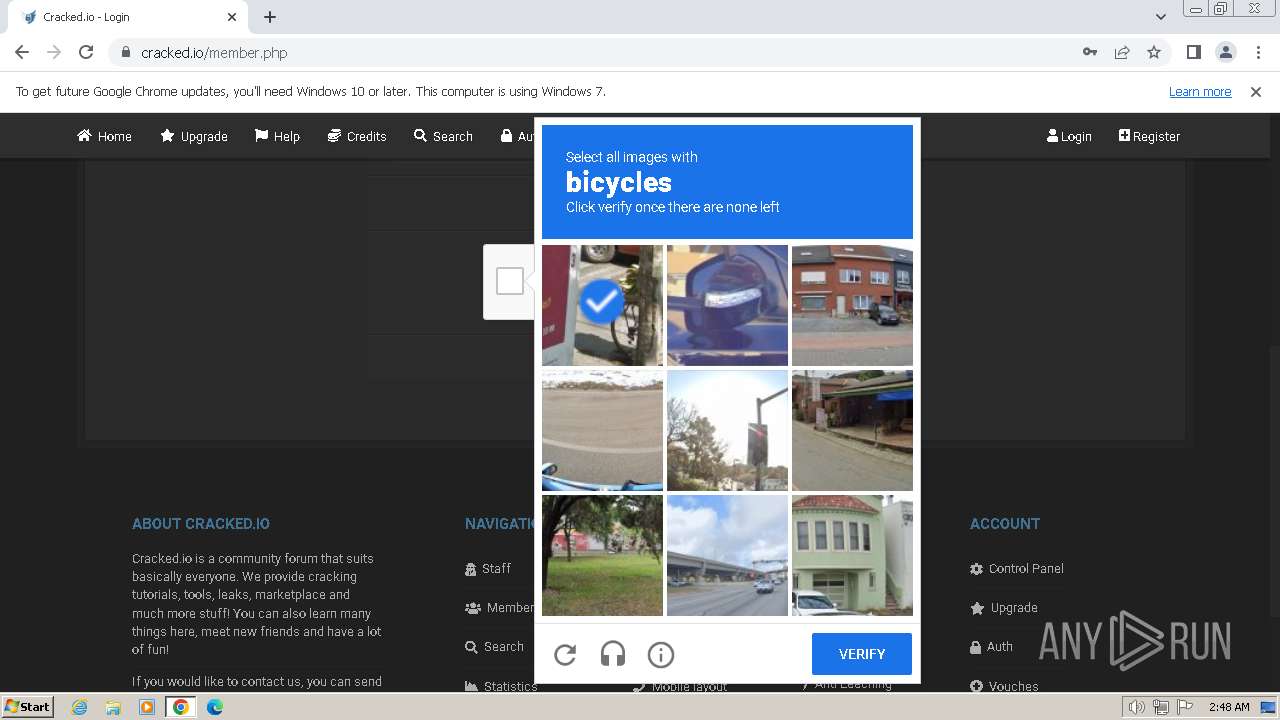Image resolution: width=1280 pixels, height=720 pixels.
Task: Open volume control in system tray
Action: (1136, 707)
